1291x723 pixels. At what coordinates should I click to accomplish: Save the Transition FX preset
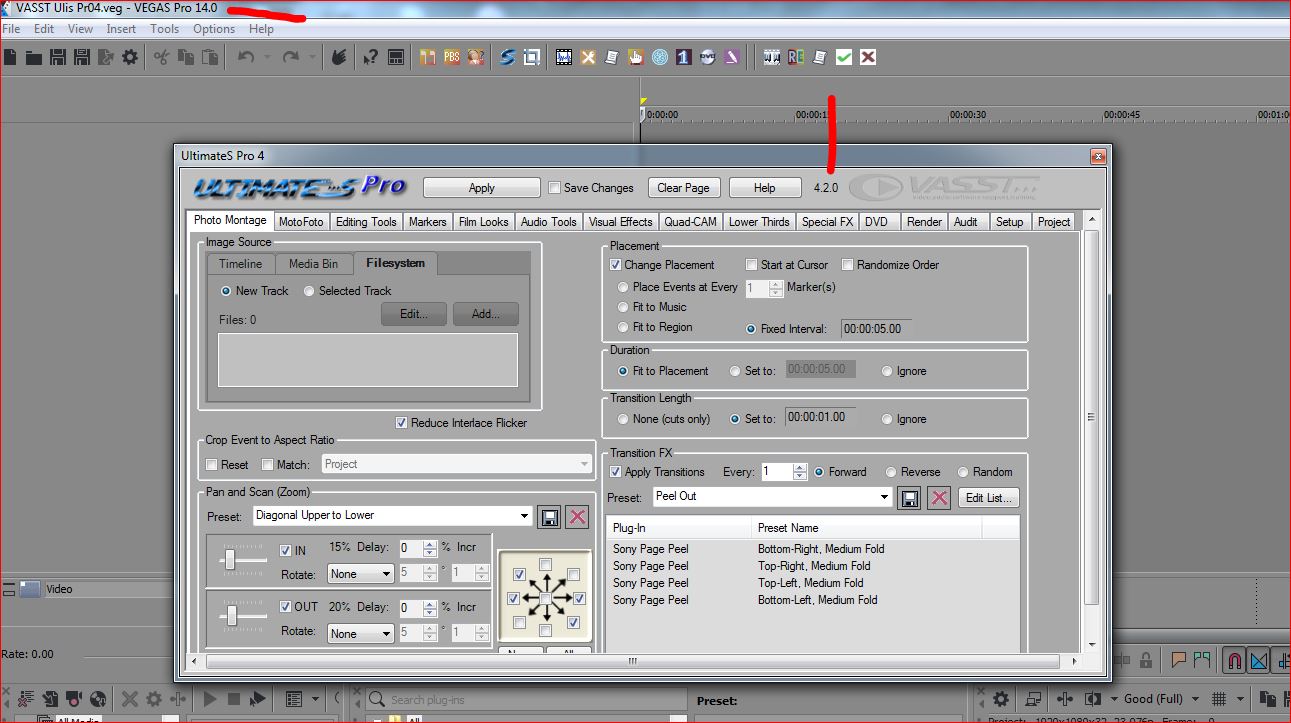[x=909, y=498]
